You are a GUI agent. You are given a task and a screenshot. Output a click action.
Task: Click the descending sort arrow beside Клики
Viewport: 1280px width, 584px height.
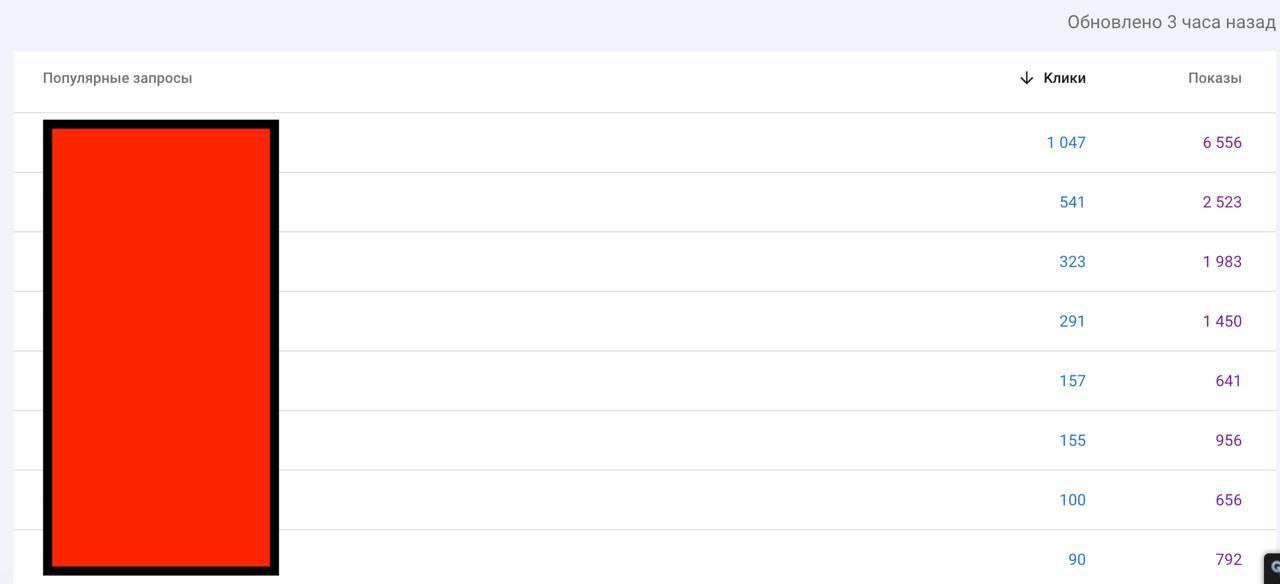point(1026,78)
